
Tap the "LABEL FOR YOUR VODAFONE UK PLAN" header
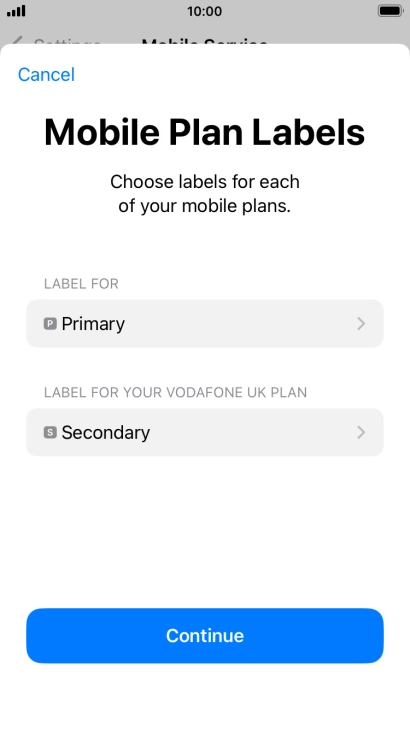point(175,392)
